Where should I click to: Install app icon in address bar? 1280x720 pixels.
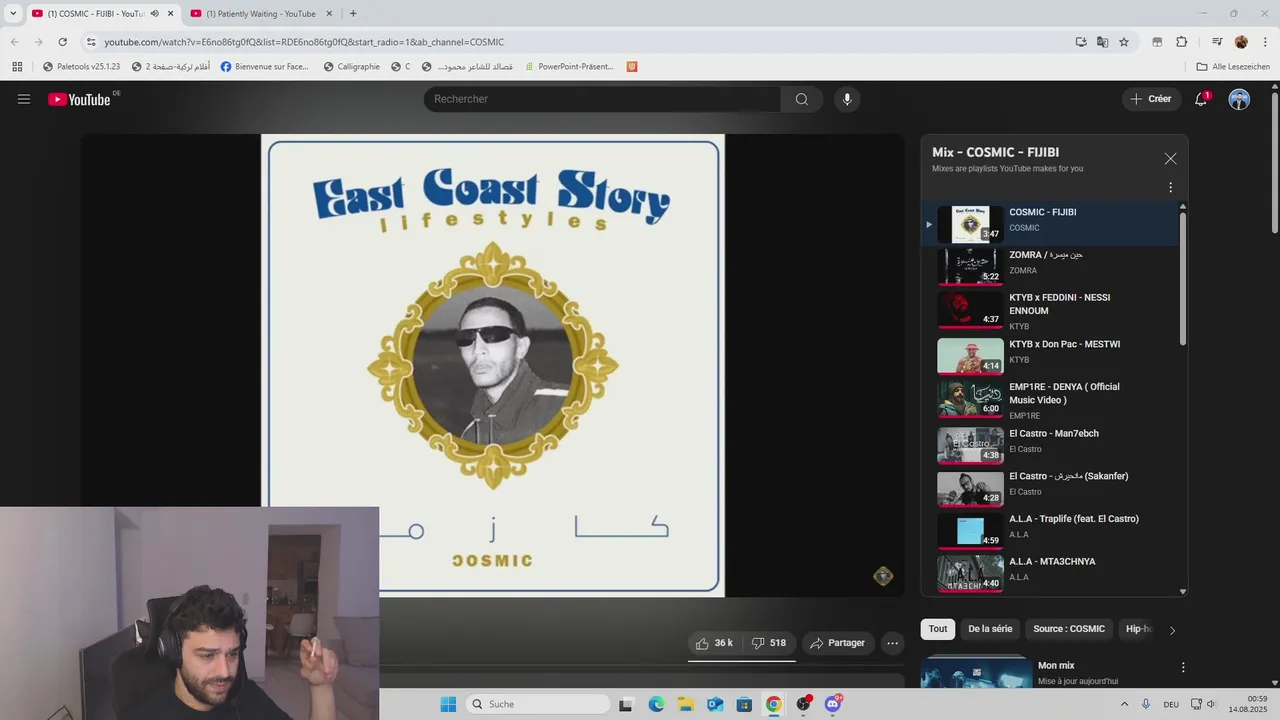click(x=1081, y=42)
